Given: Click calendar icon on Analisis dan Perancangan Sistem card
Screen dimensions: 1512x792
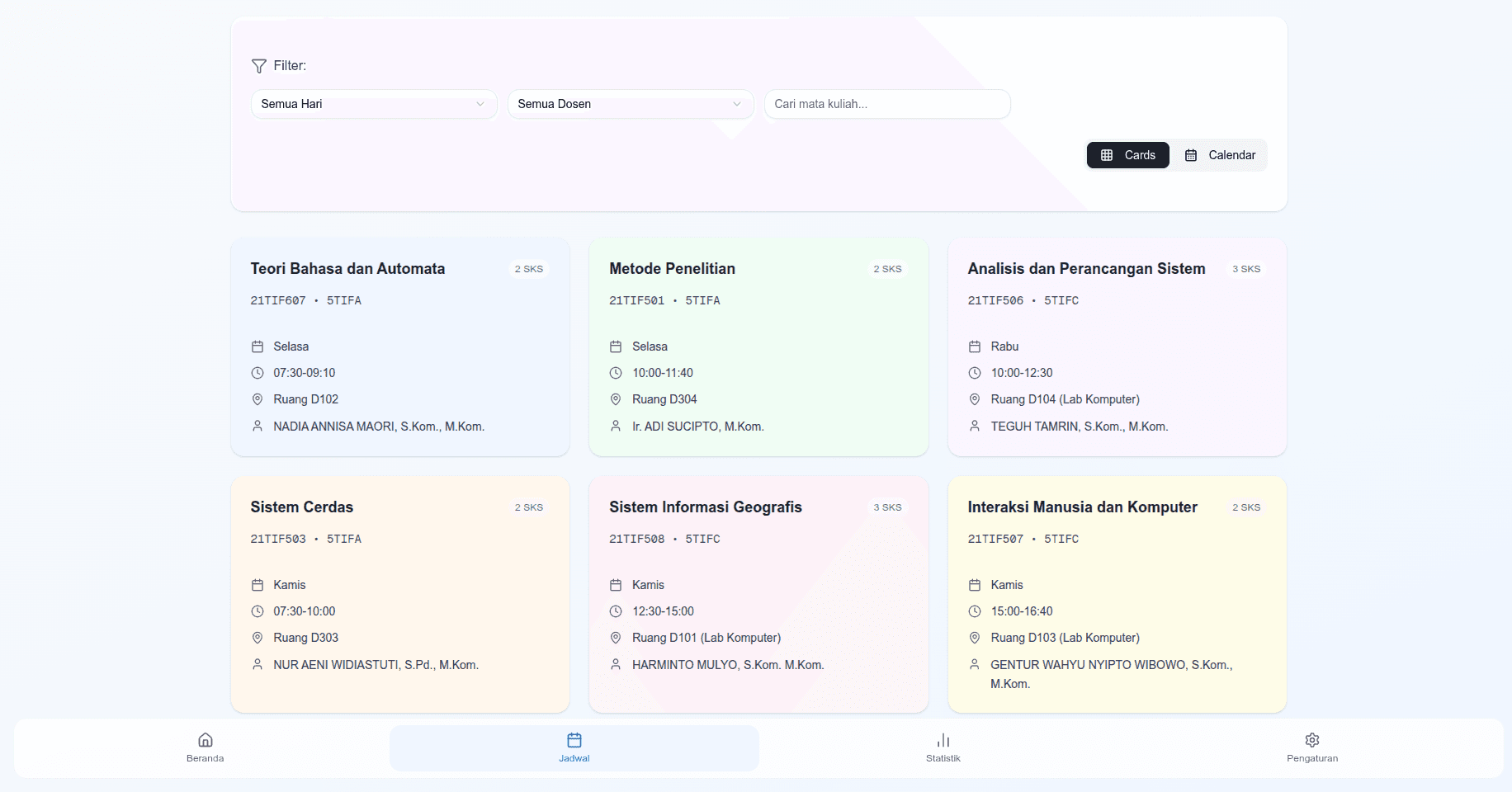Looking at the screenshot, I should tap(975, 346).
